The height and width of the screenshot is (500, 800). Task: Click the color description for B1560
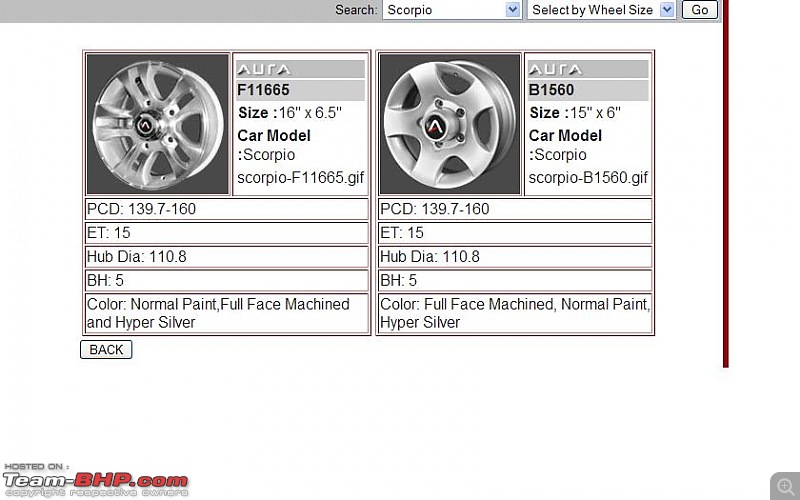(515, 313)
